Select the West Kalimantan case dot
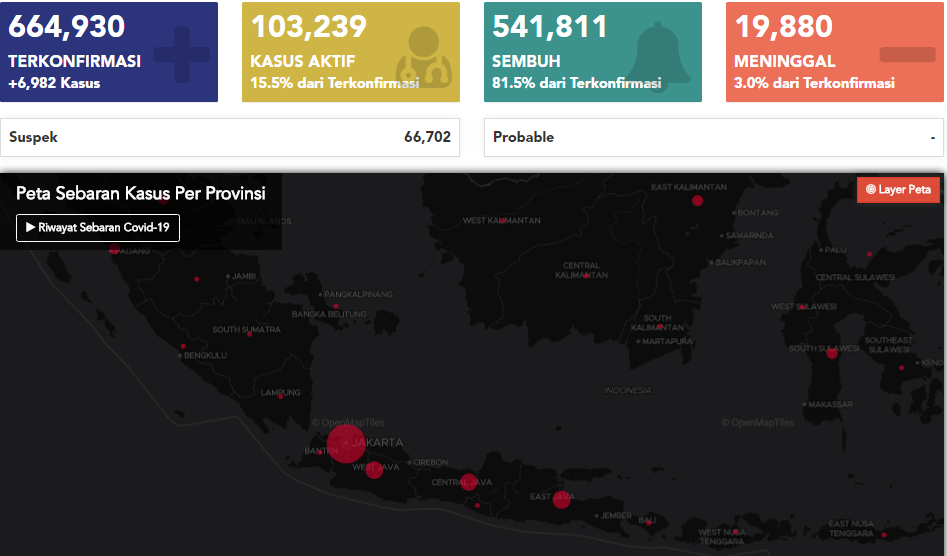Screen dimensions: 947x556 [x=502, y=221]
